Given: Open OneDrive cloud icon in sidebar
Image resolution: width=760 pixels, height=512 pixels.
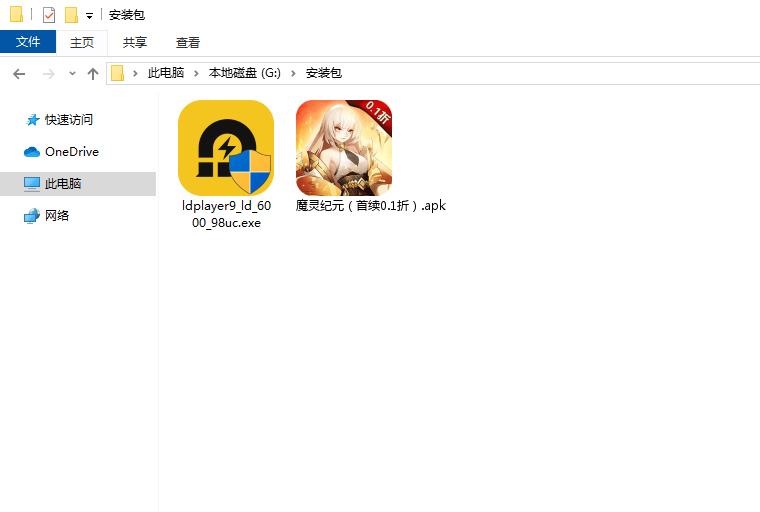Looking at the screenshot, I should (x=32, y=152).
